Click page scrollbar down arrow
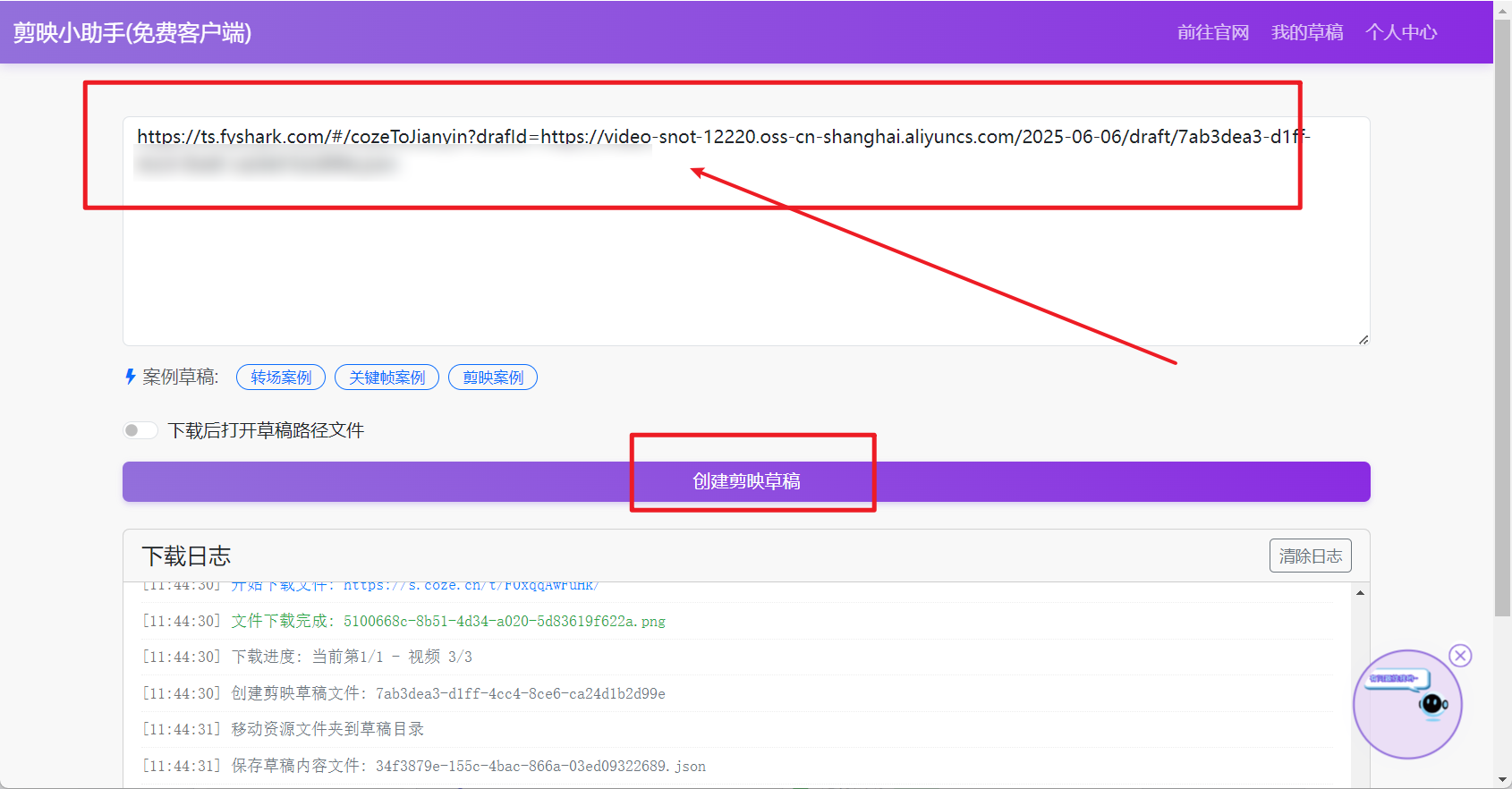Screen dimensions: 1512x789 [1503, 781]
